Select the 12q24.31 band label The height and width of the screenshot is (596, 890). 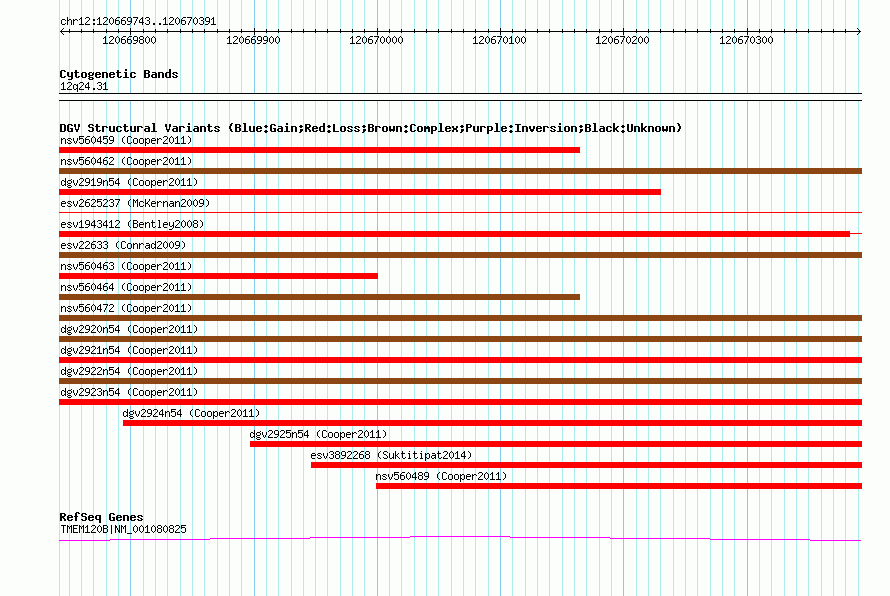click(x=84, y=86)
